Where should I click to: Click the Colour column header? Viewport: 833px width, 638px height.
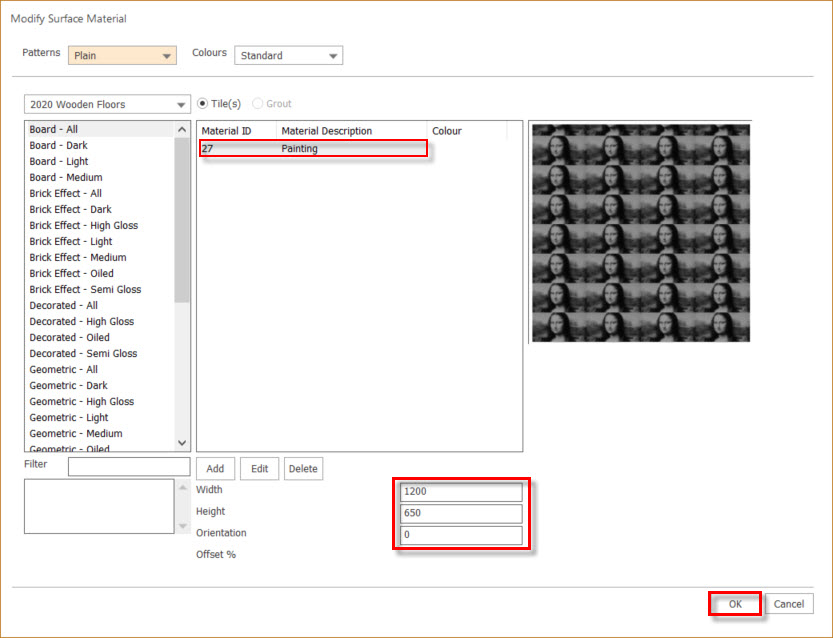point(467,131)
